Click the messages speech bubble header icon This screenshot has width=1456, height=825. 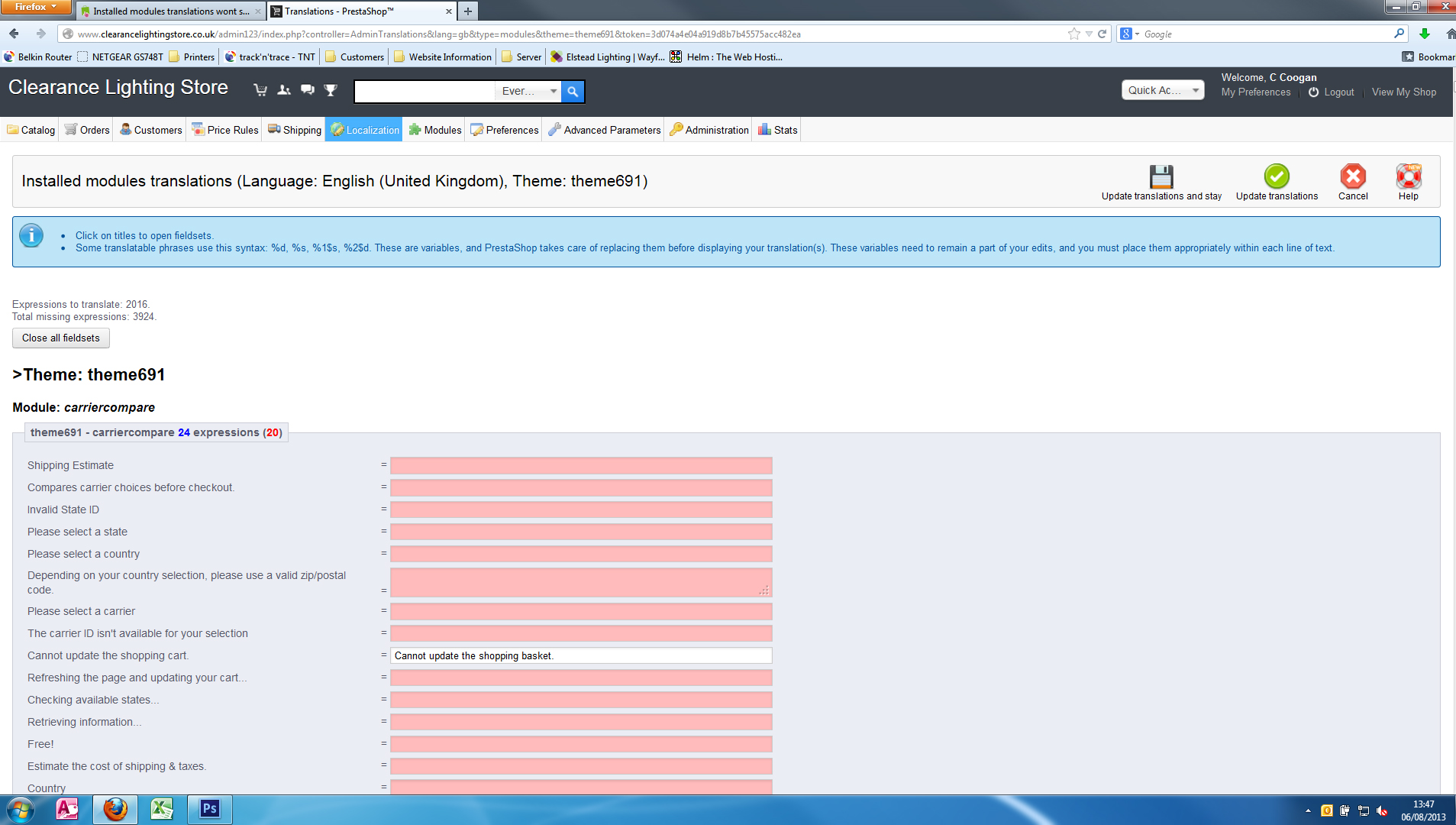point(308,90)
